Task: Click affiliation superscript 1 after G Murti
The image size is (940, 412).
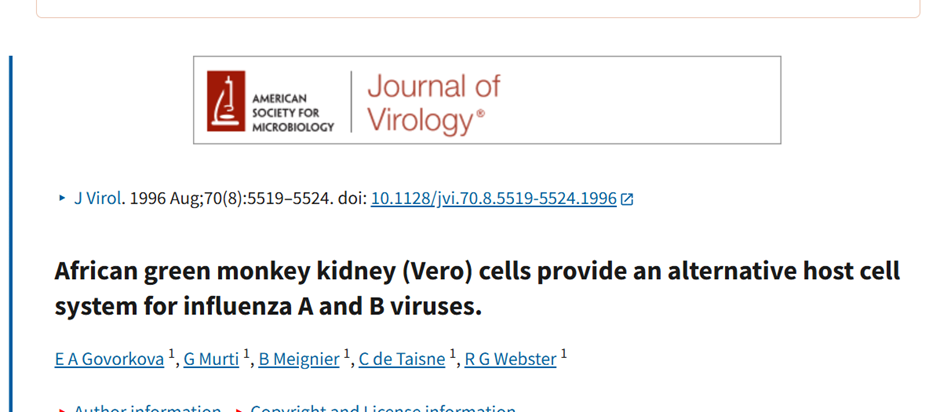Action: [246, 353]
